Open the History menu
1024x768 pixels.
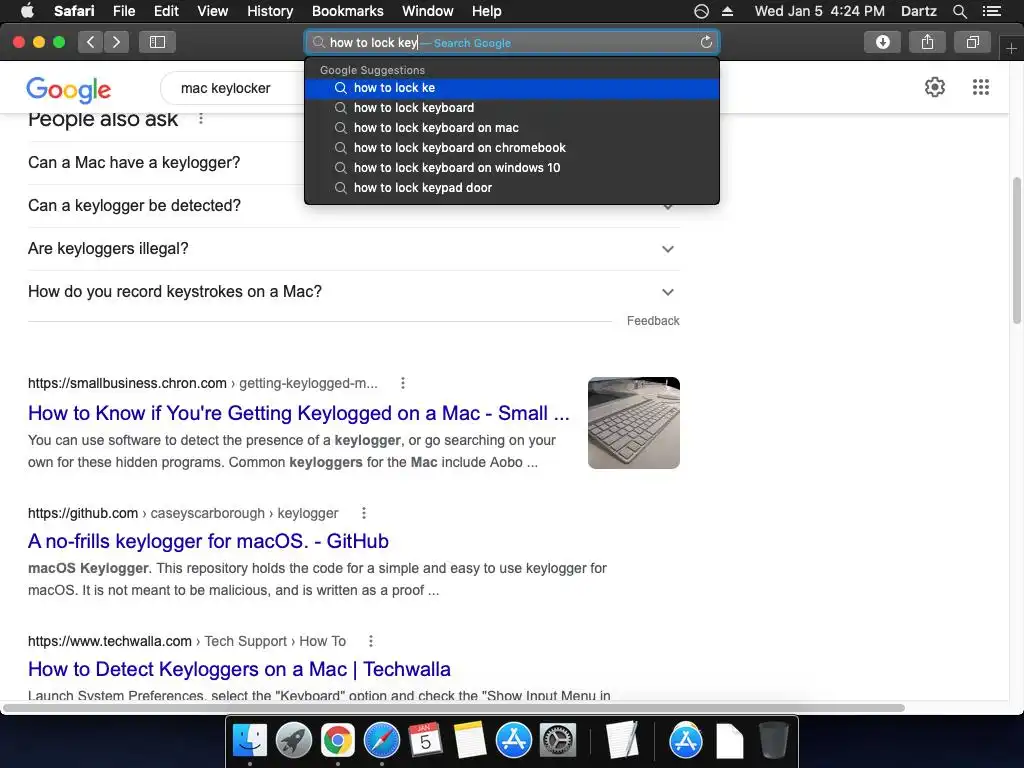pyautogui.click(x=270, y=11)
